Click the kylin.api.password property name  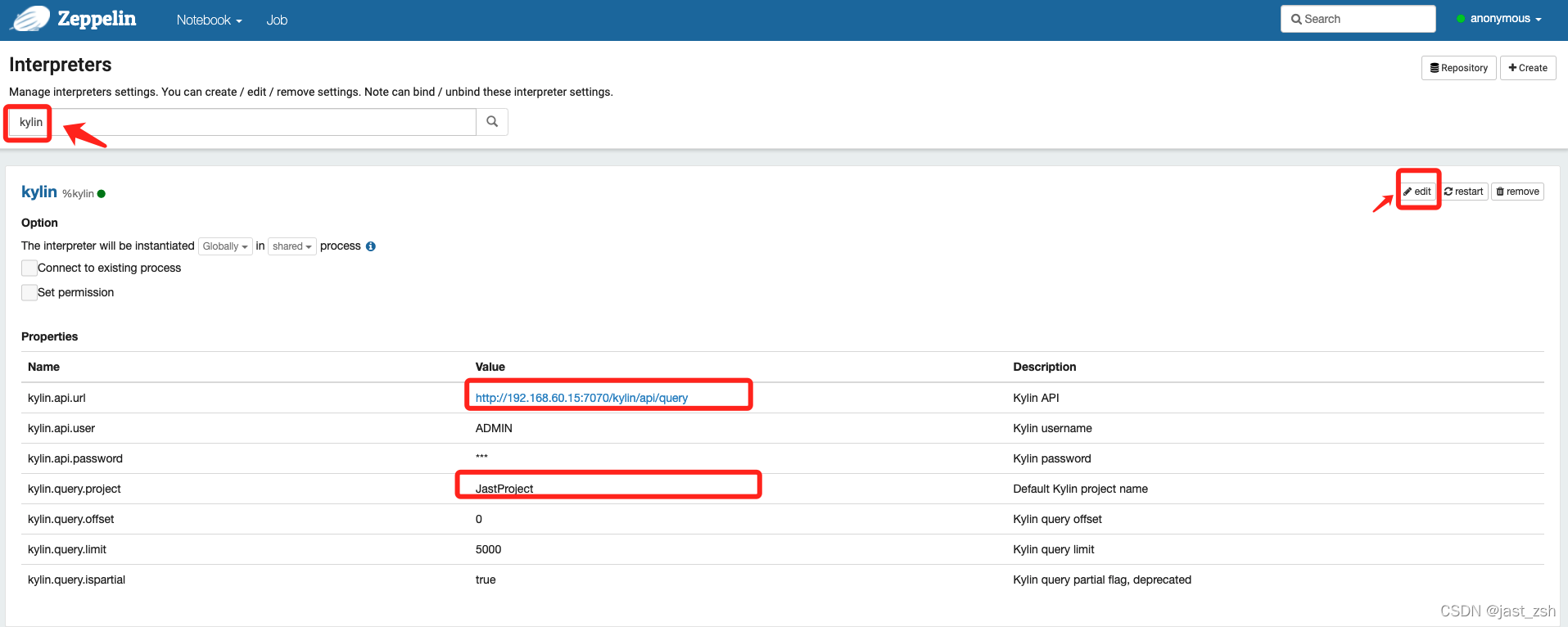[x=75, y=458]
